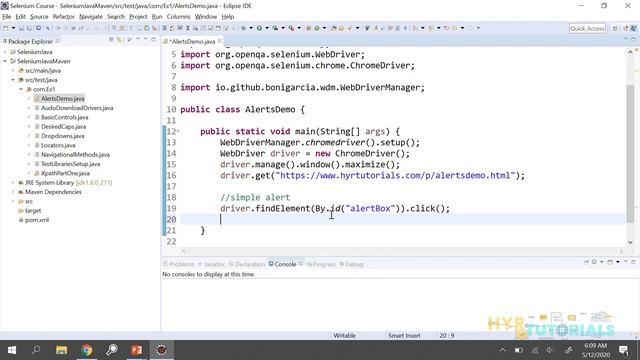Open the Run dropdown arrow

[267, 28]
